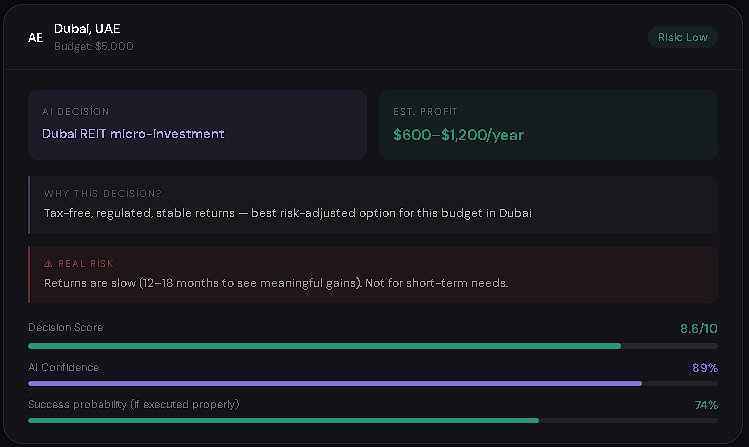Click the AE country code icon
Screen dimensions: 749x447
tap(35, 38)
